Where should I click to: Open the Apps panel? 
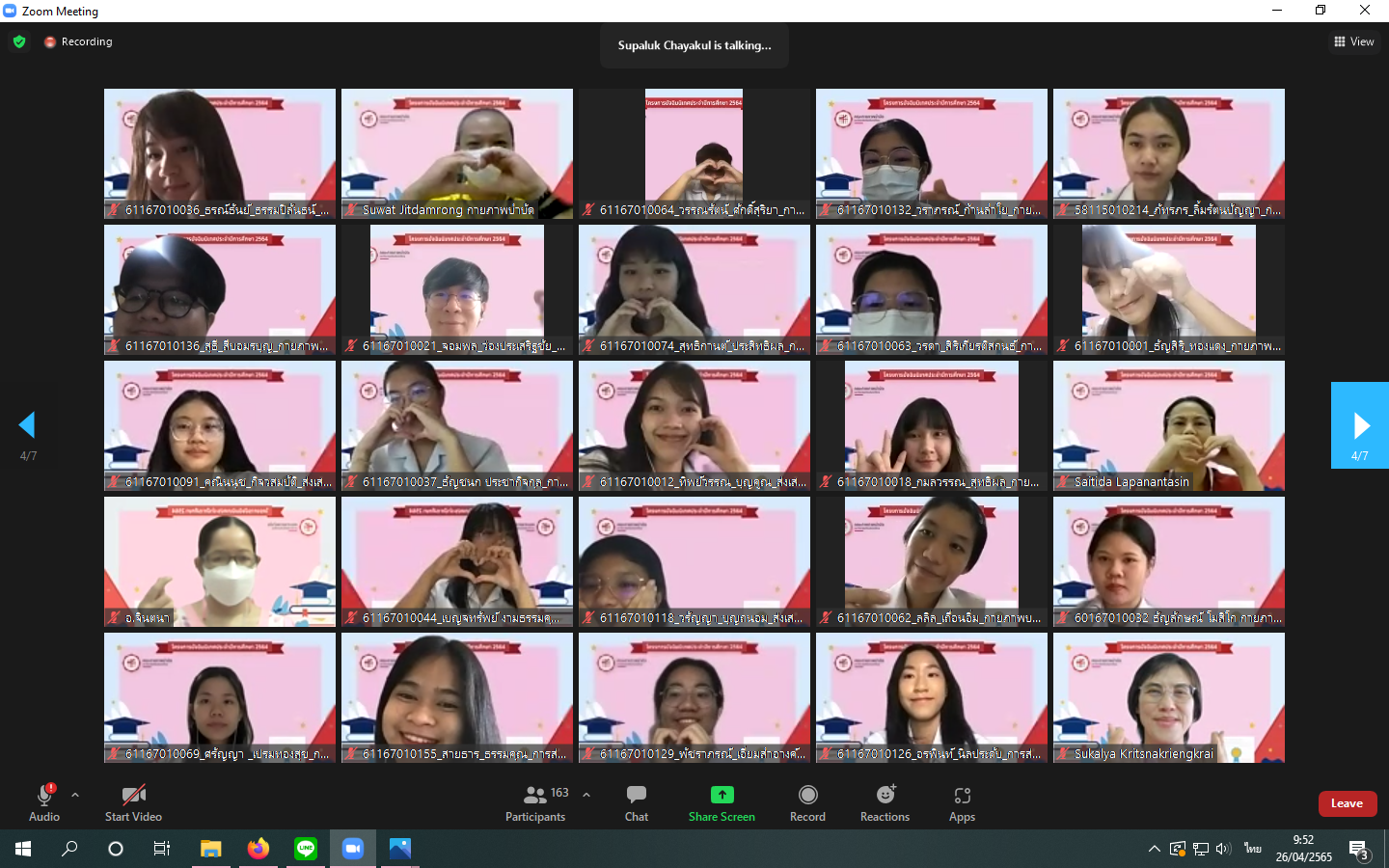[x=962, y=802]
